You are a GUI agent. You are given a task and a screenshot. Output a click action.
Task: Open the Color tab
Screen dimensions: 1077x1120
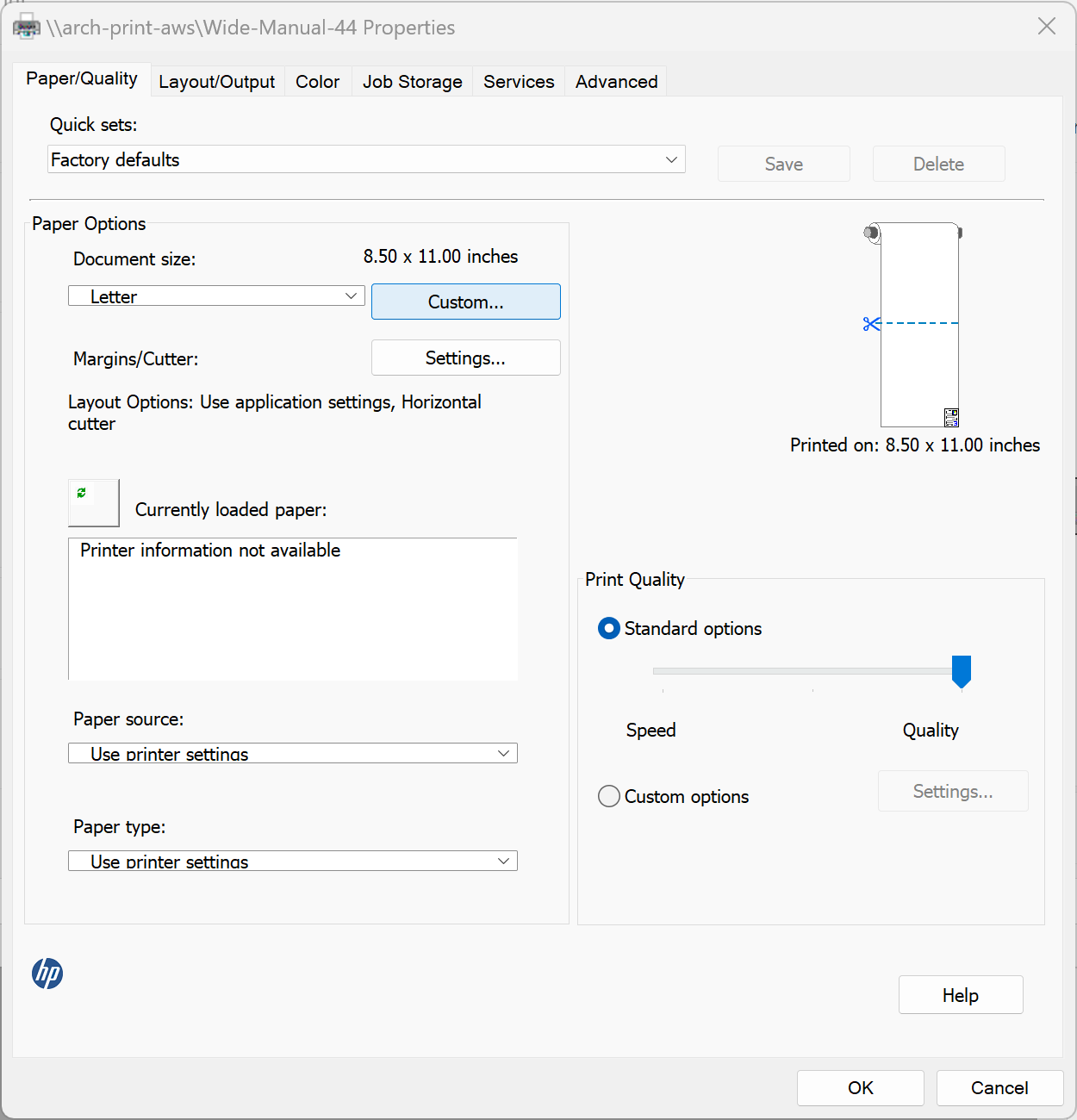318,82
